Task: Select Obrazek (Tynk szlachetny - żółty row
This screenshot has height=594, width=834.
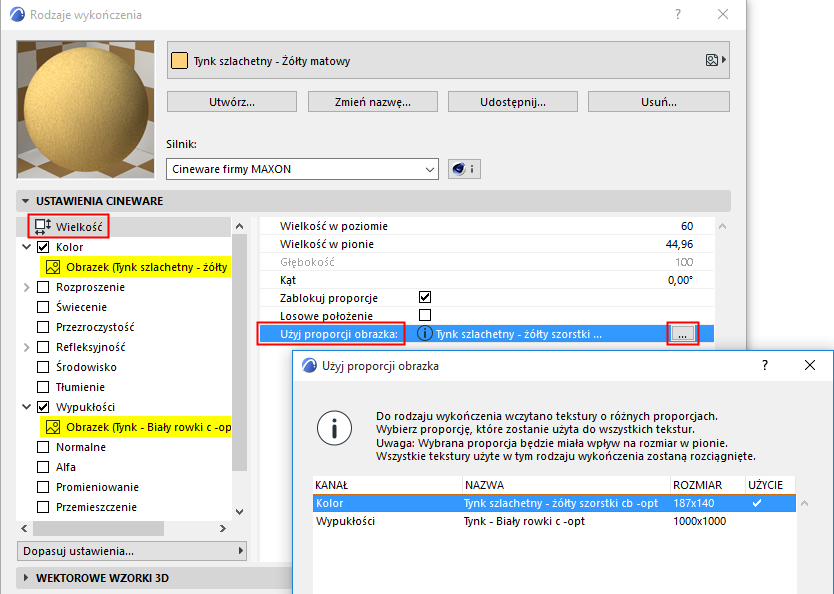Action: (136, 267)
